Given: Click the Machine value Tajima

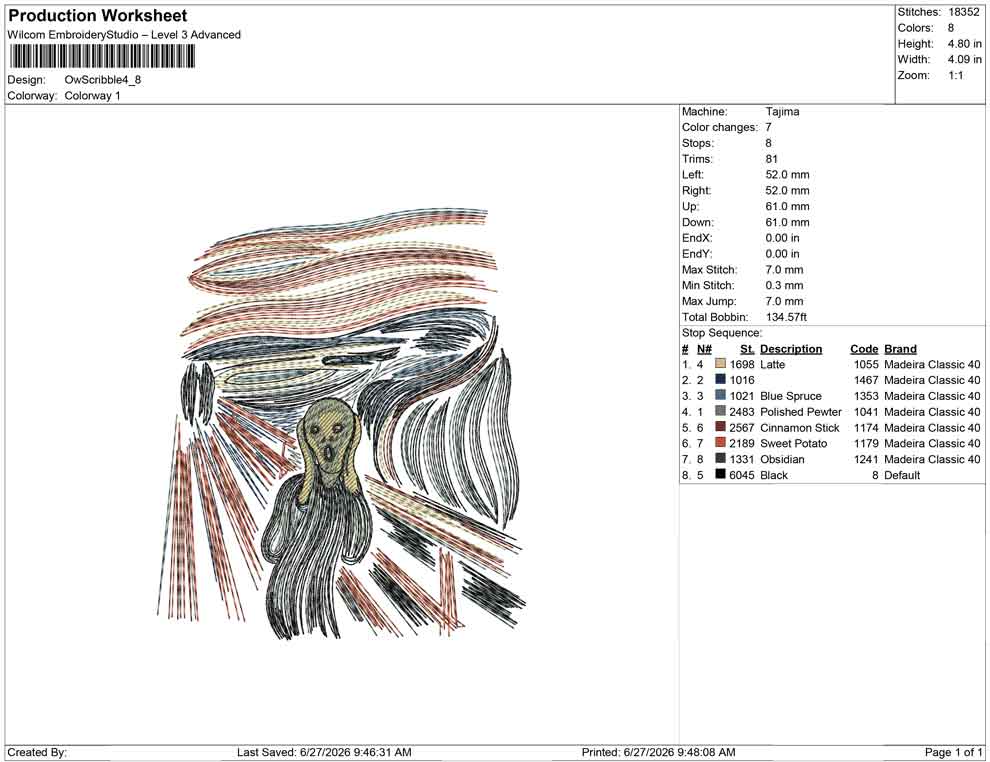Looking at the screenshot, I should point(782,112).
